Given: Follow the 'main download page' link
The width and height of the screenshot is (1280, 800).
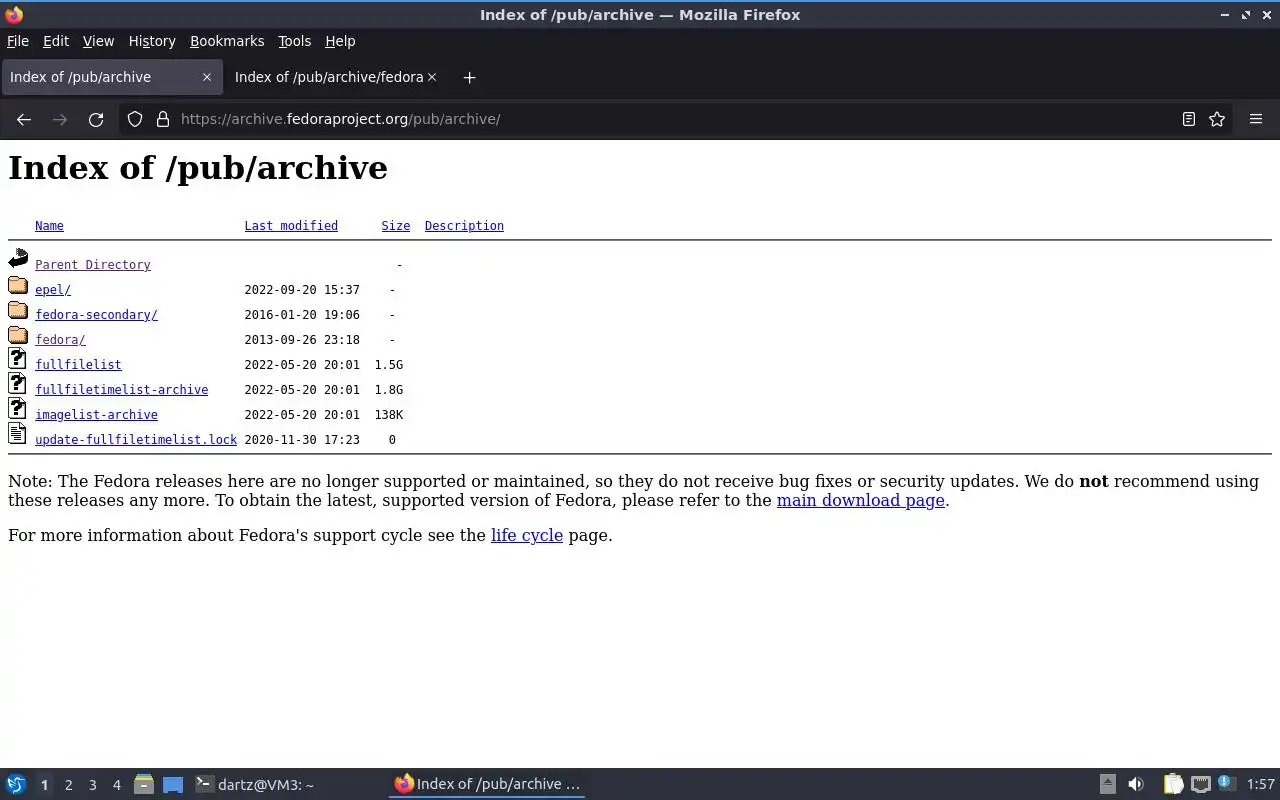Looking at the screenshot, I should click(x=861, y=500).
